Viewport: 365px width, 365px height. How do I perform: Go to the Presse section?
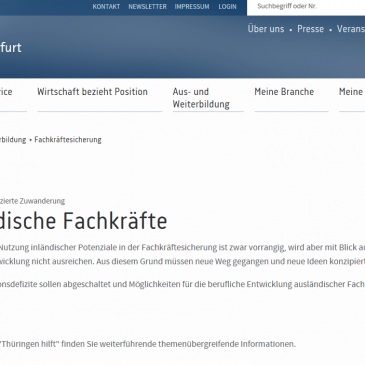(x=310, y=29)
